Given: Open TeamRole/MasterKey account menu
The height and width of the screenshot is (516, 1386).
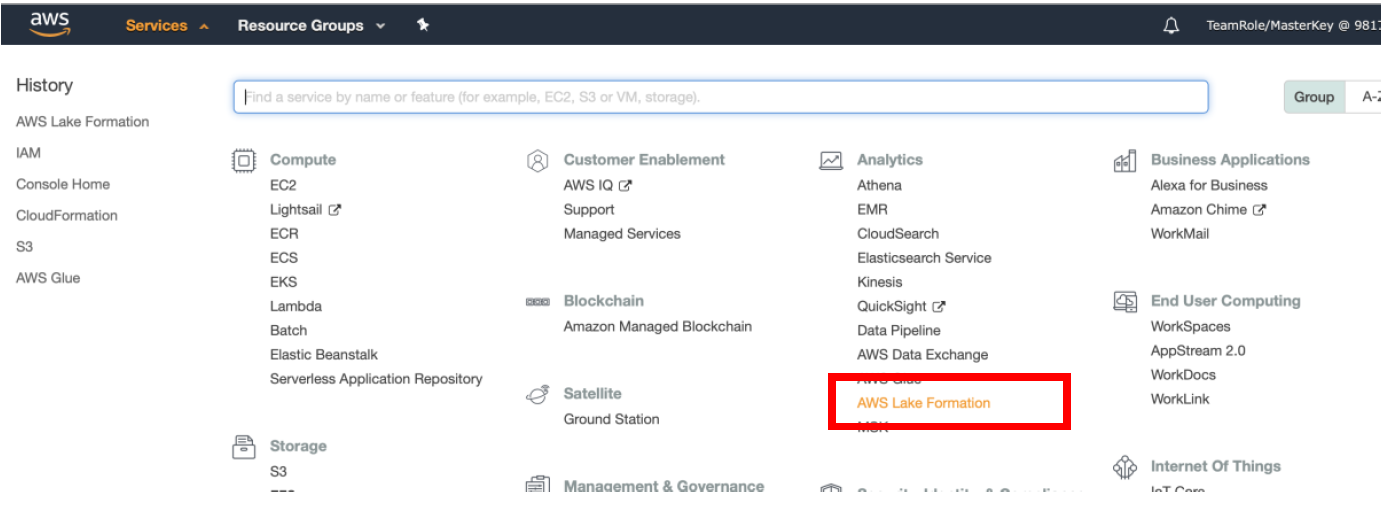Looking at the screenshot, I should (1293, 26).
